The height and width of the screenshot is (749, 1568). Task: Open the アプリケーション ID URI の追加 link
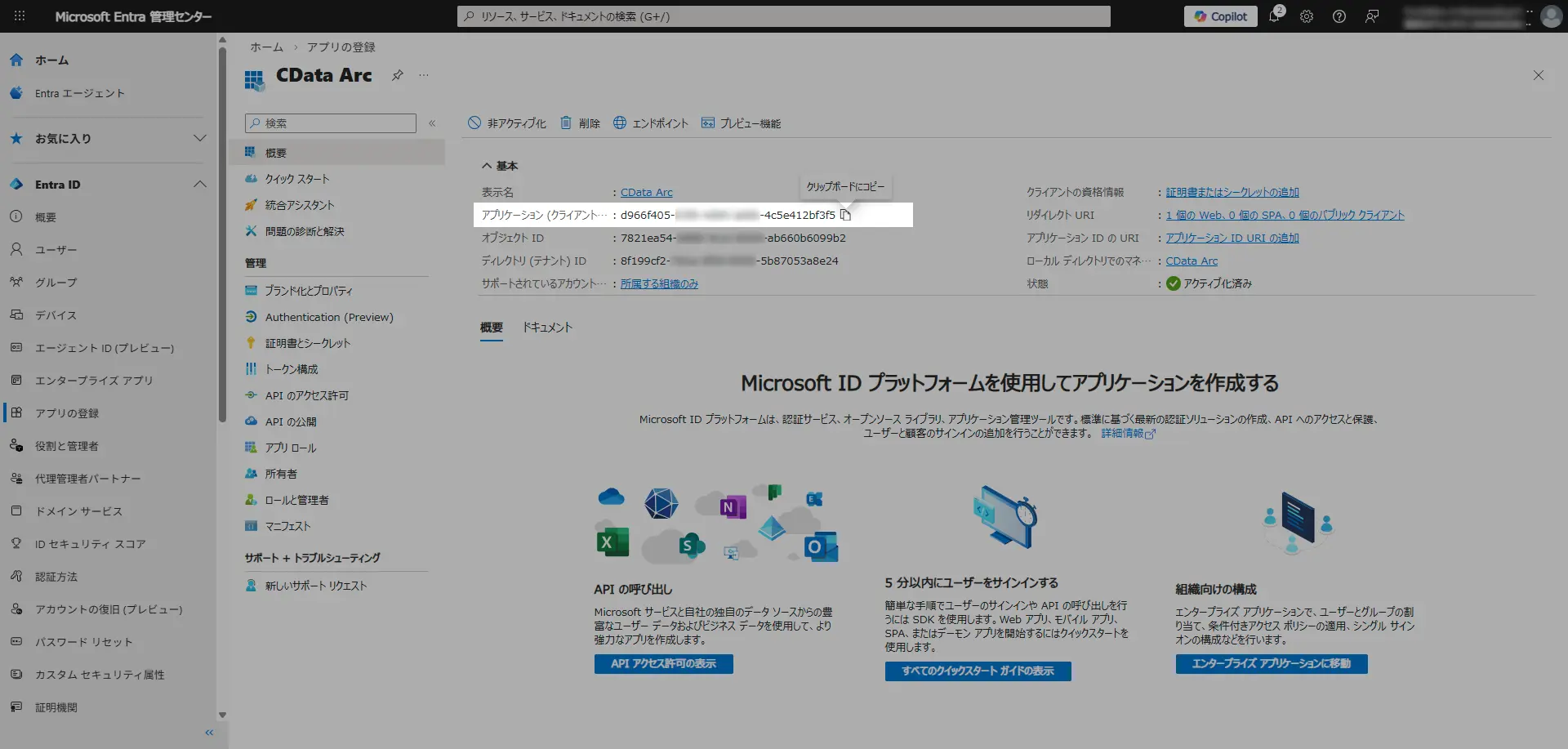[1232, 238]
